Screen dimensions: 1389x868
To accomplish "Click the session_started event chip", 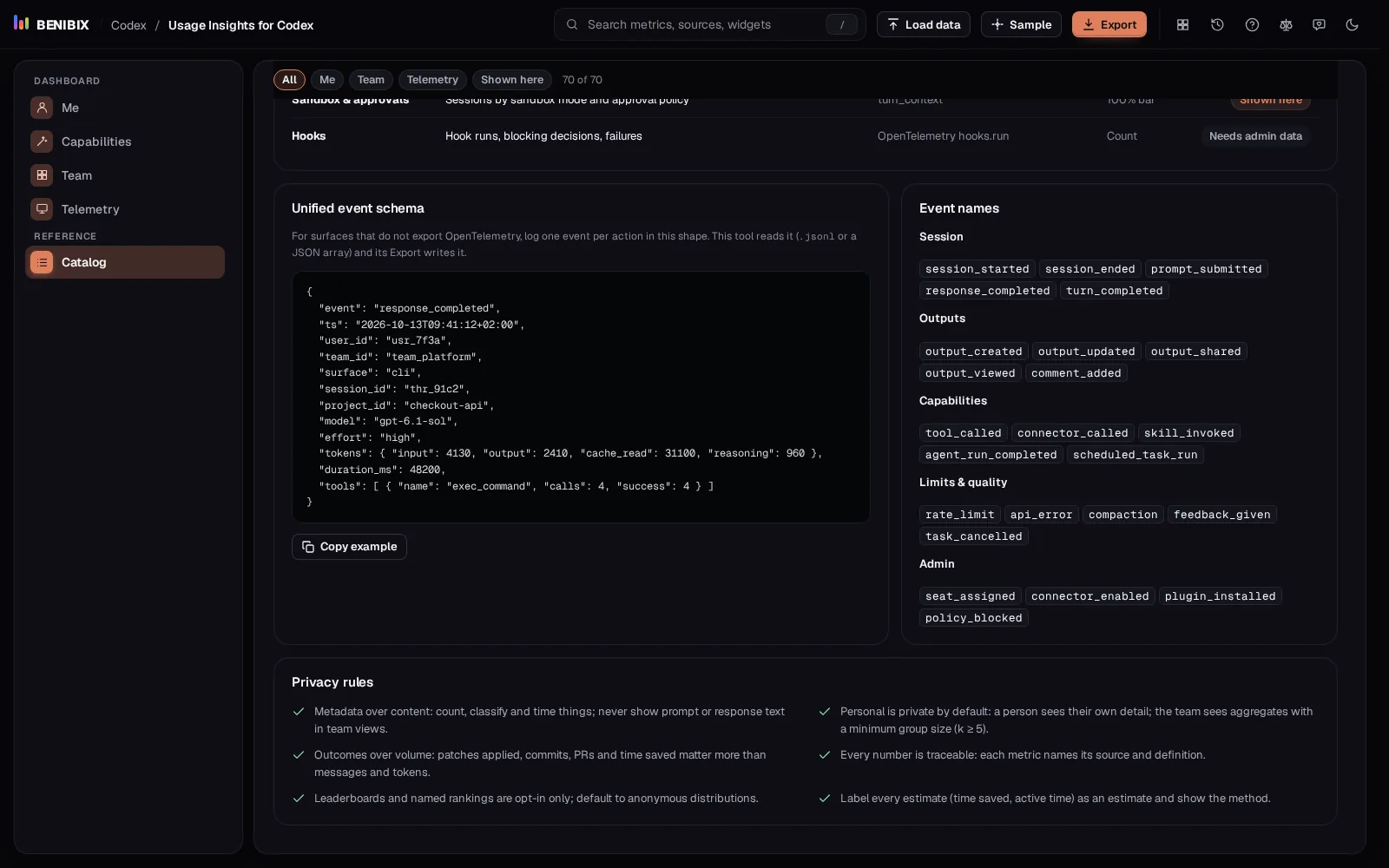I will click(x=977, y=269).
